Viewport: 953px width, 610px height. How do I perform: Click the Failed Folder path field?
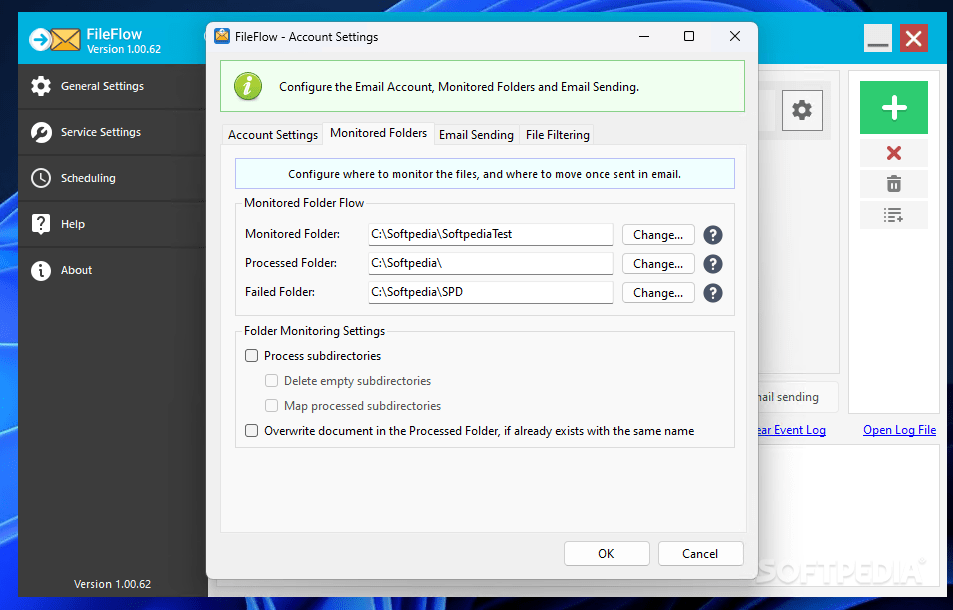pos(490,293)
